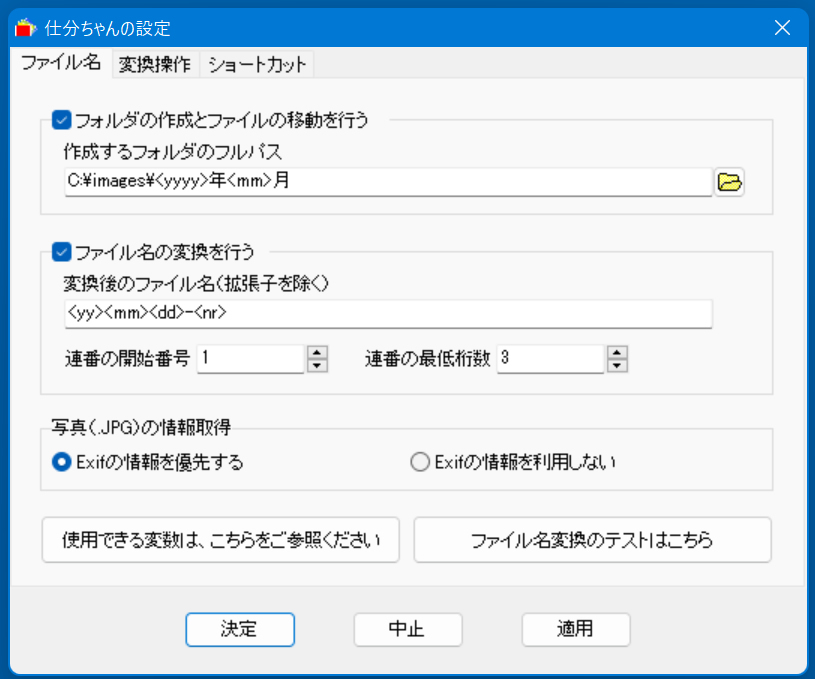Increase 連番の最低桁数 with up arrow
This screenshot has width=815, height=679.
coord(618,352)
